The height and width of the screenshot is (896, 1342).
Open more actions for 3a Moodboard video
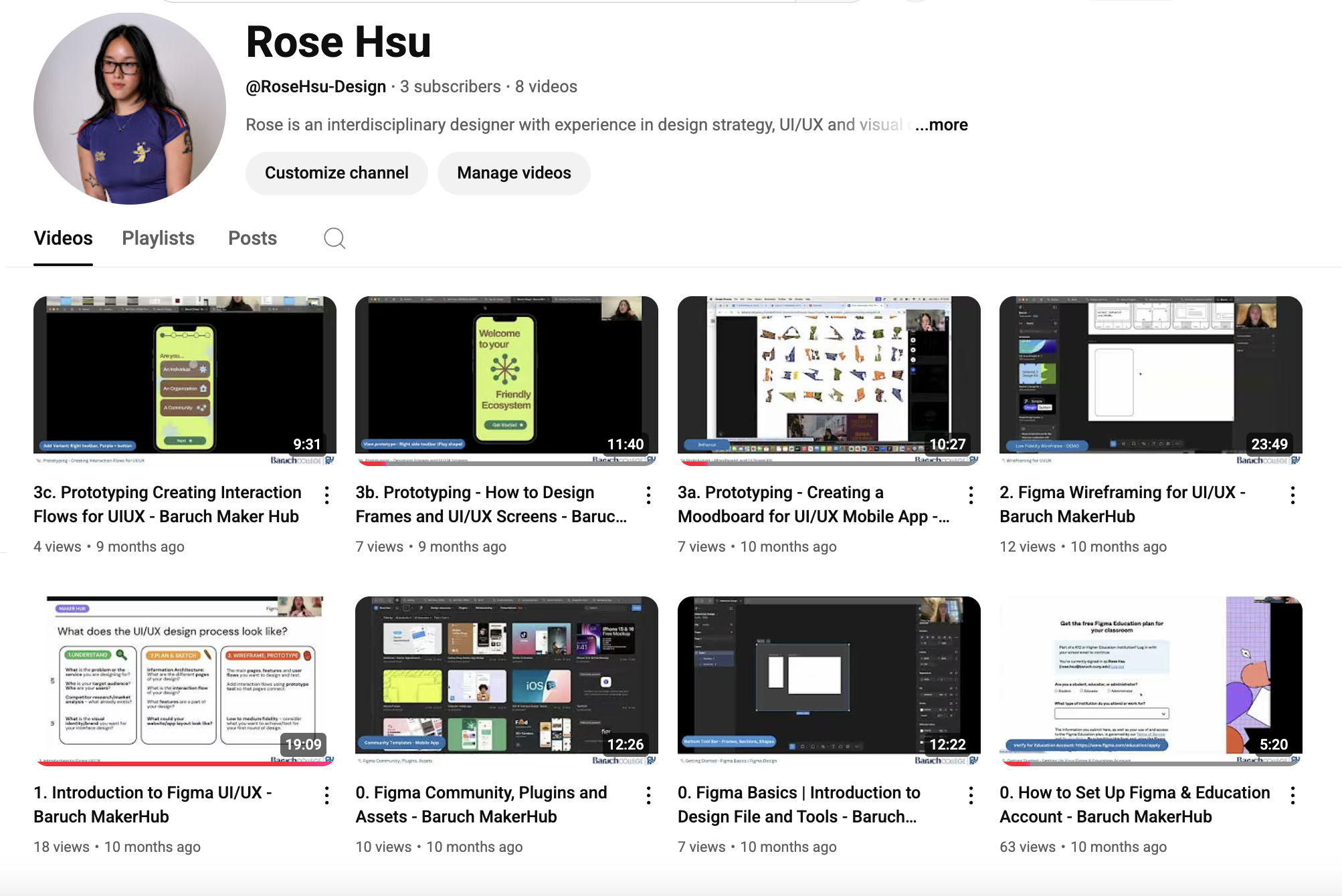(971, 495)
